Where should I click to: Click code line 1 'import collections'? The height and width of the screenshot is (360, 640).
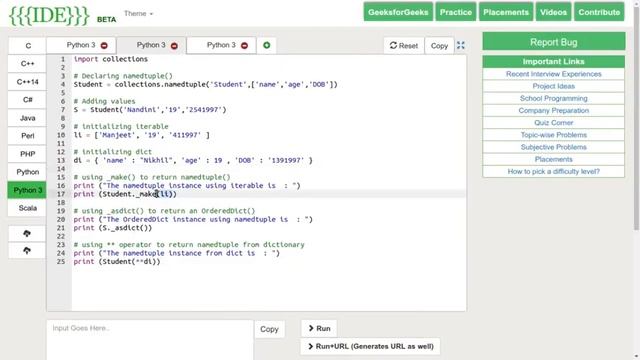pos(111,59)
